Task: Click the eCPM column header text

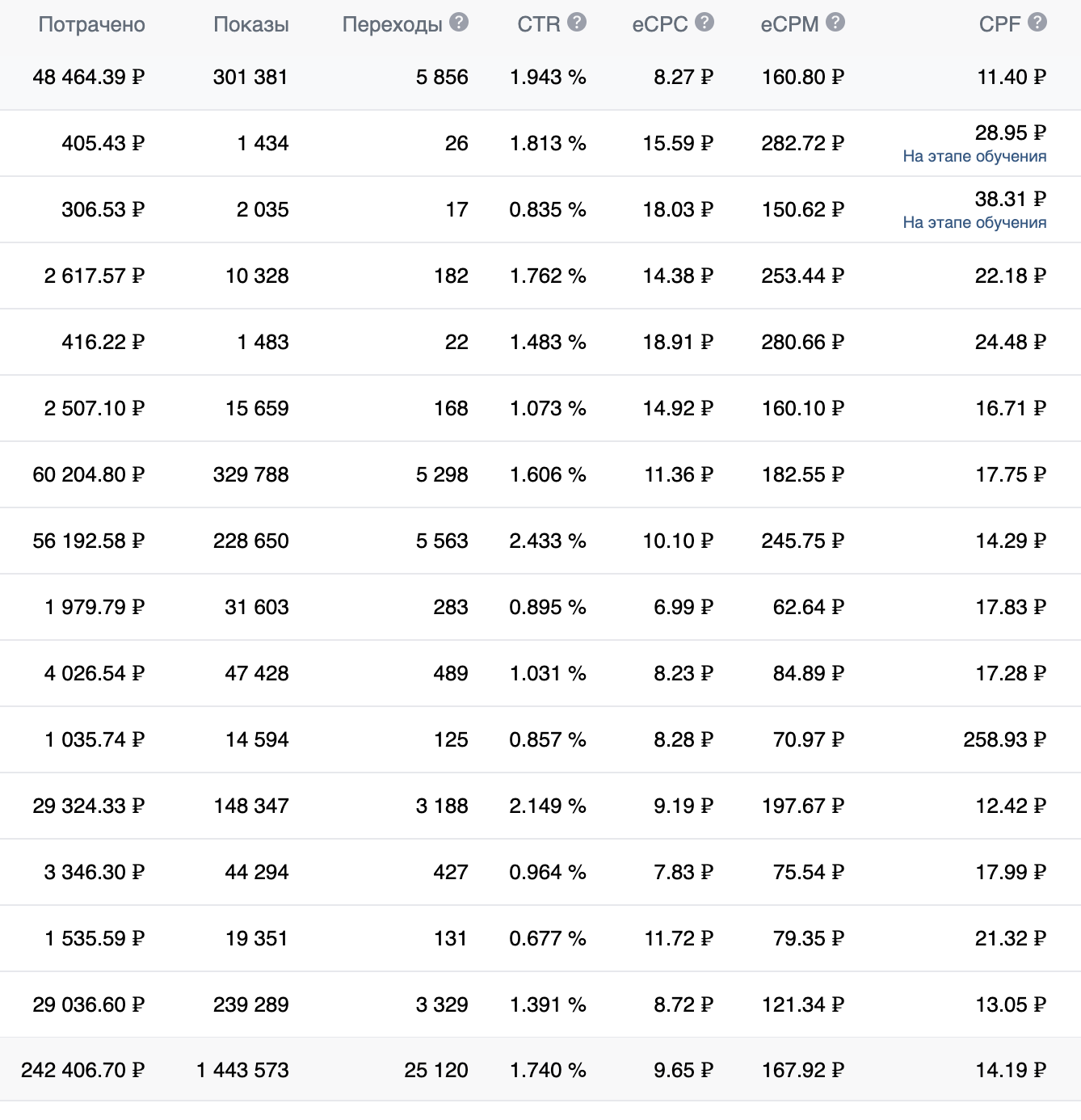Action: click(x=789, y=24)
